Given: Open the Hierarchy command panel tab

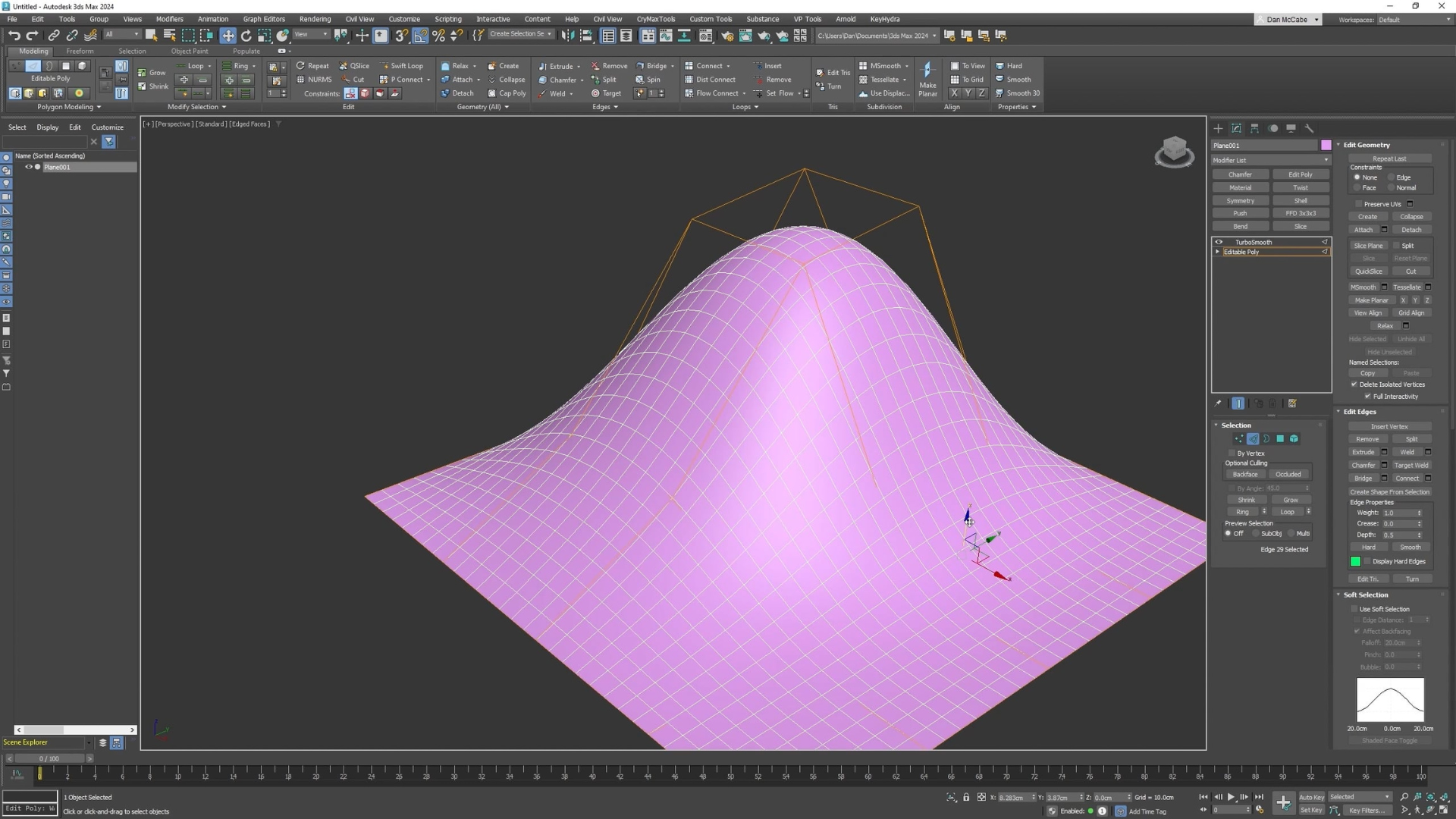Looking at the screenshot, I should coord(1255,128).
